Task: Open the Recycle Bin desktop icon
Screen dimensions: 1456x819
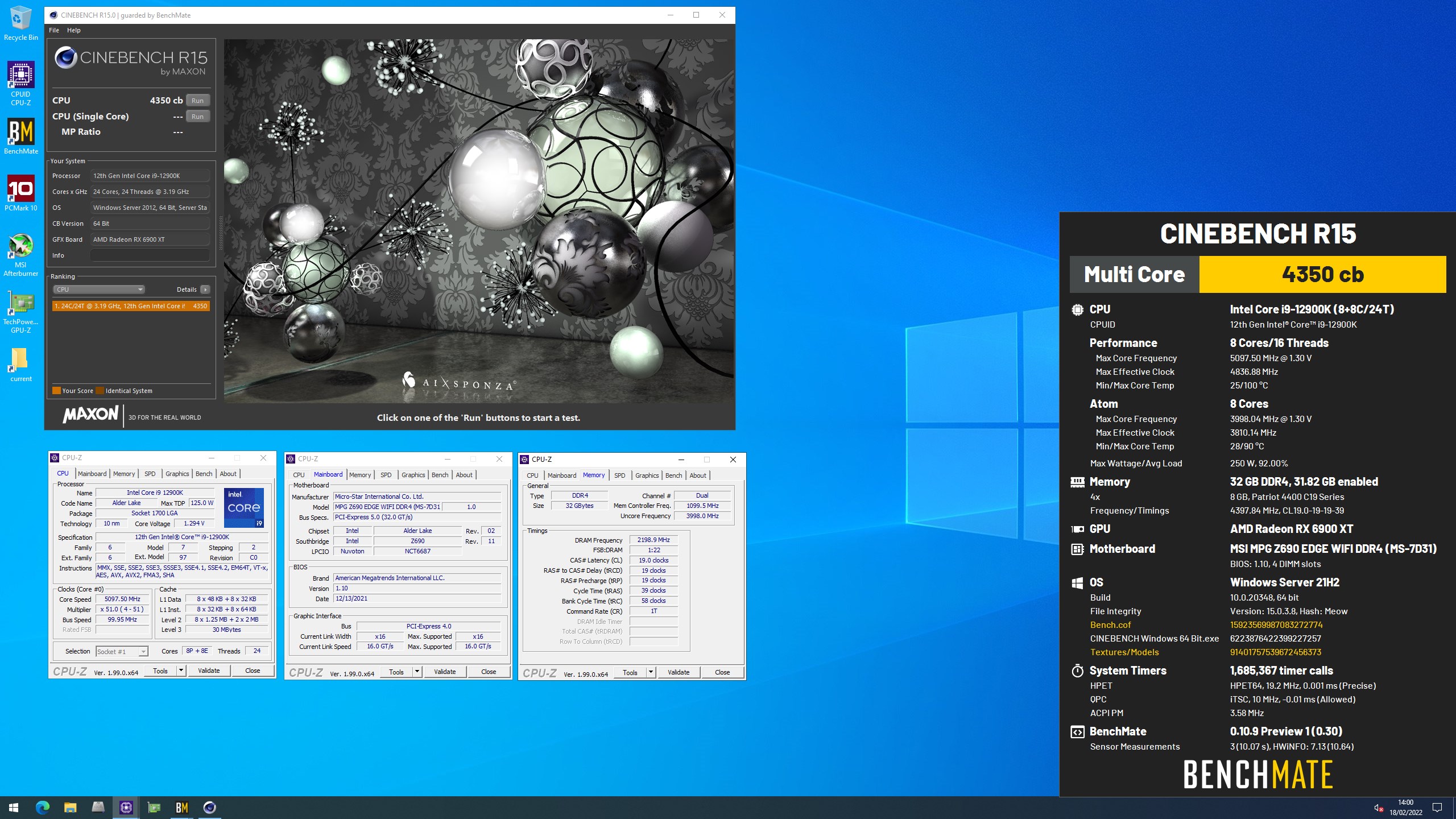Action: click(20, 23)
